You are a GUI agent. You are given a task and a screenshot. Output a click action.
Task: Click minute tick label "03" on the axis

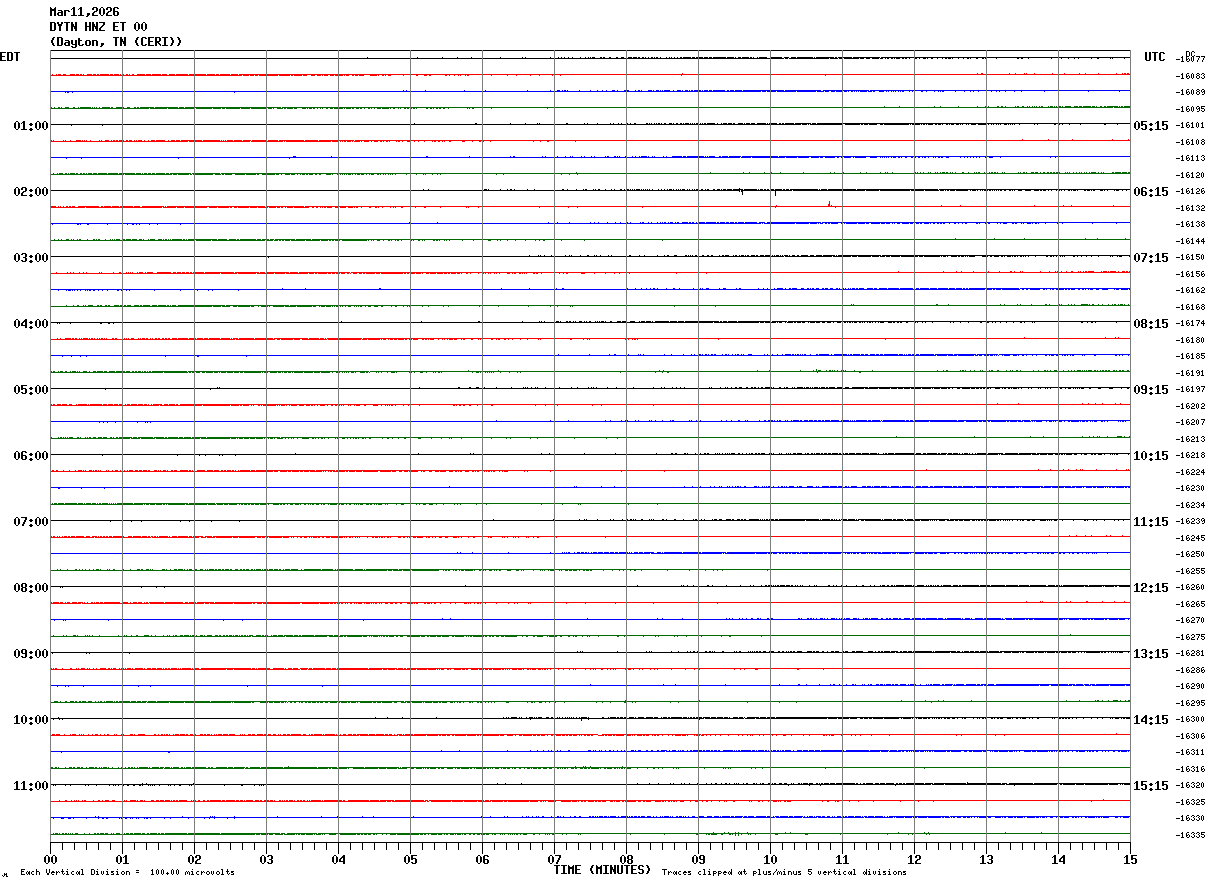pyautogui.click(x=267, y=859)
